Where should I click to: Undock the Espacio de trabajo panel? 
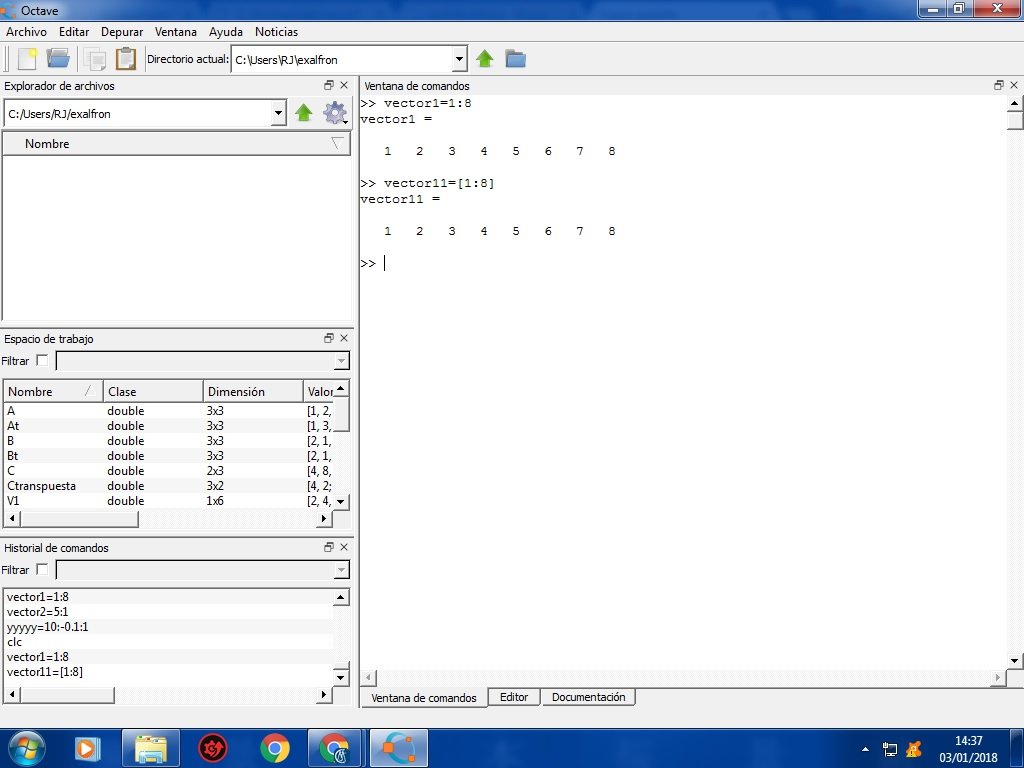pyautogui.click(x=328, y=338)
